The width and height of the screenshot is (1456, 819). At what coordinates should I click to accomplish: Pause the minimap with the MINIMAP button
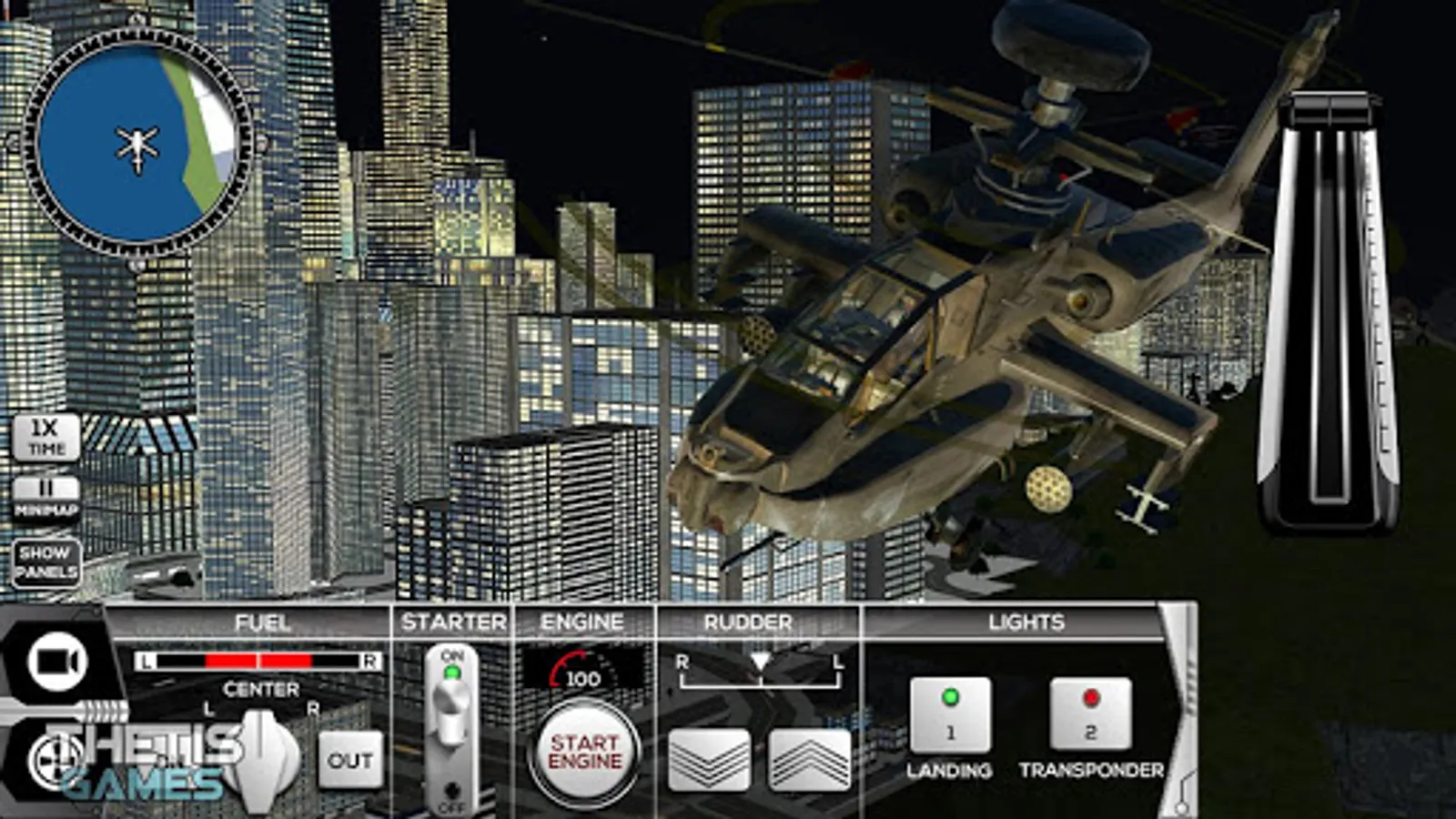tap(45, 499)
